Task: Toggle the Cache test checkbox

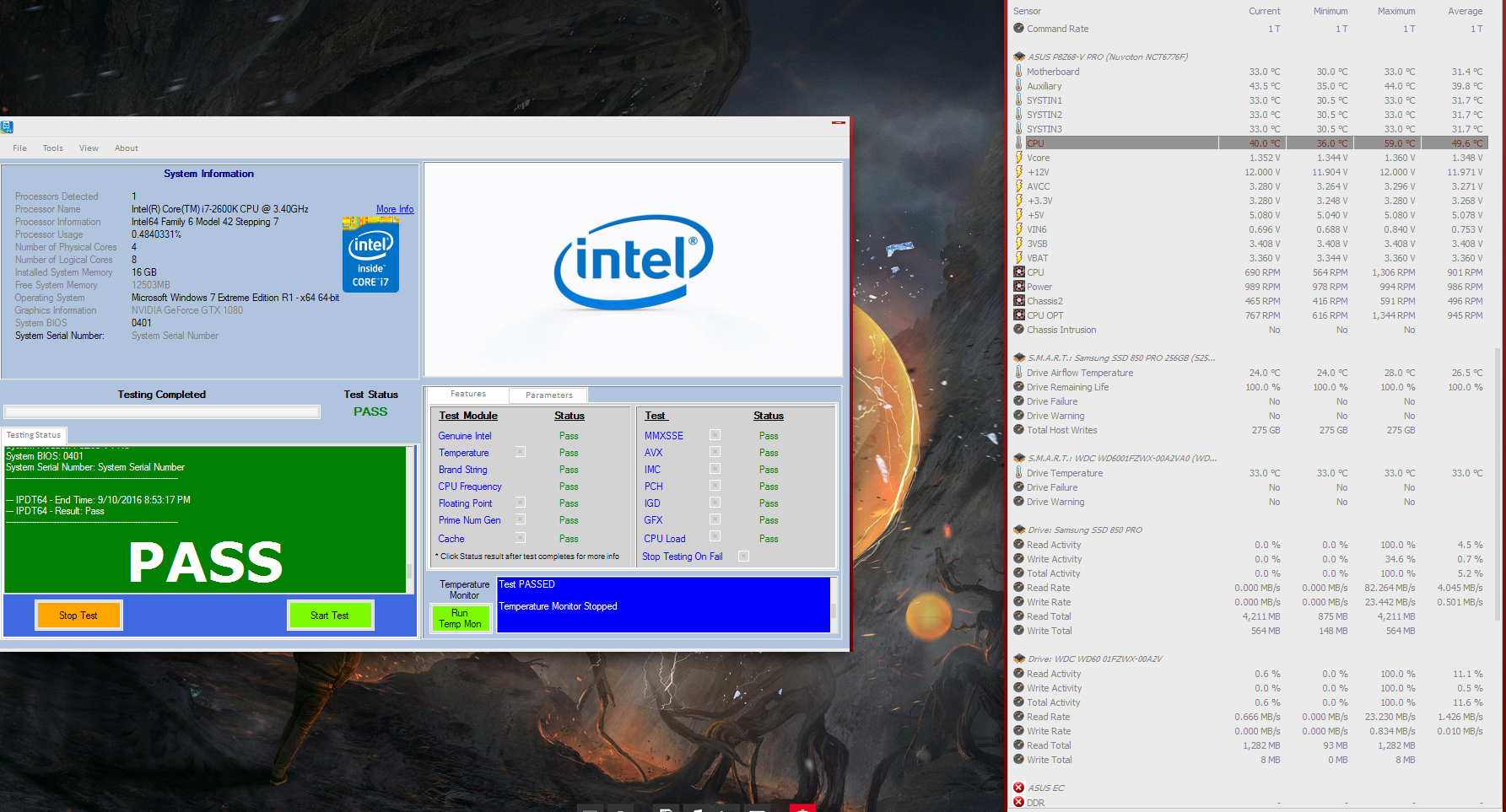Action: coord(521,538)
